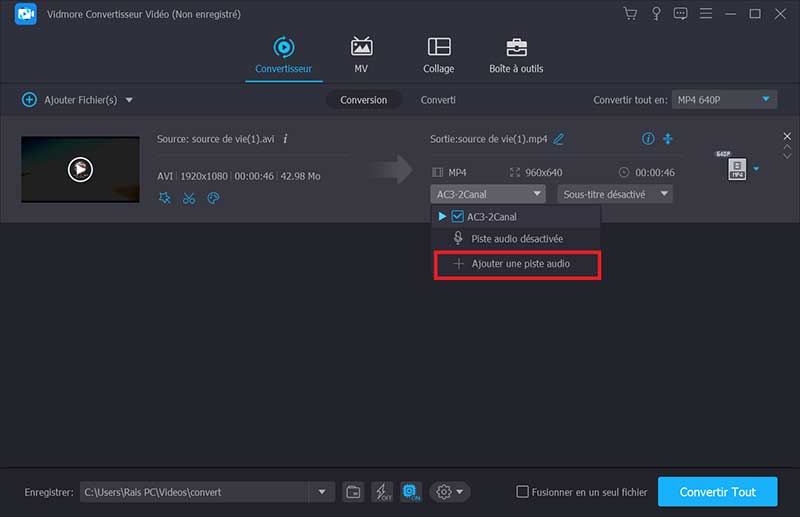This screenshot has height=517, width=800.
Task: Click the Convertir Tout button
Action: [x=717, y=492]
